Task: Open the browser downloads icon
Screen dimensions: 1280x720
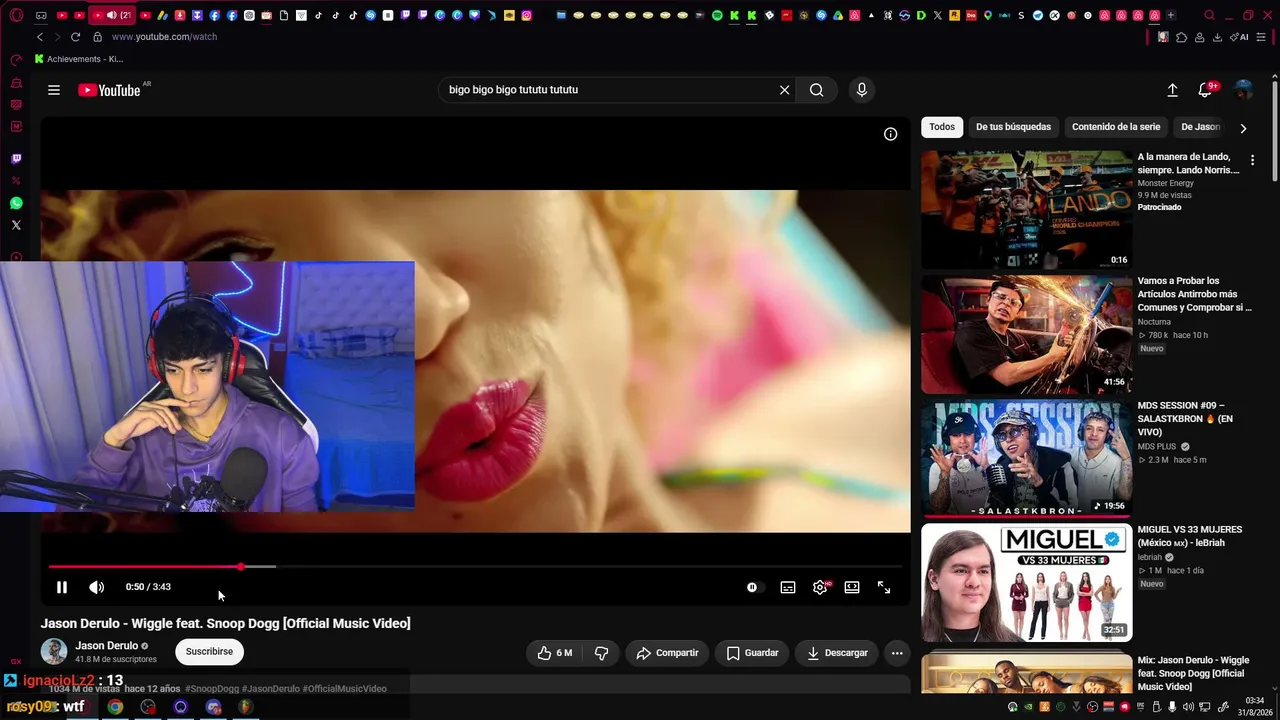Action: pos(1217,37)
